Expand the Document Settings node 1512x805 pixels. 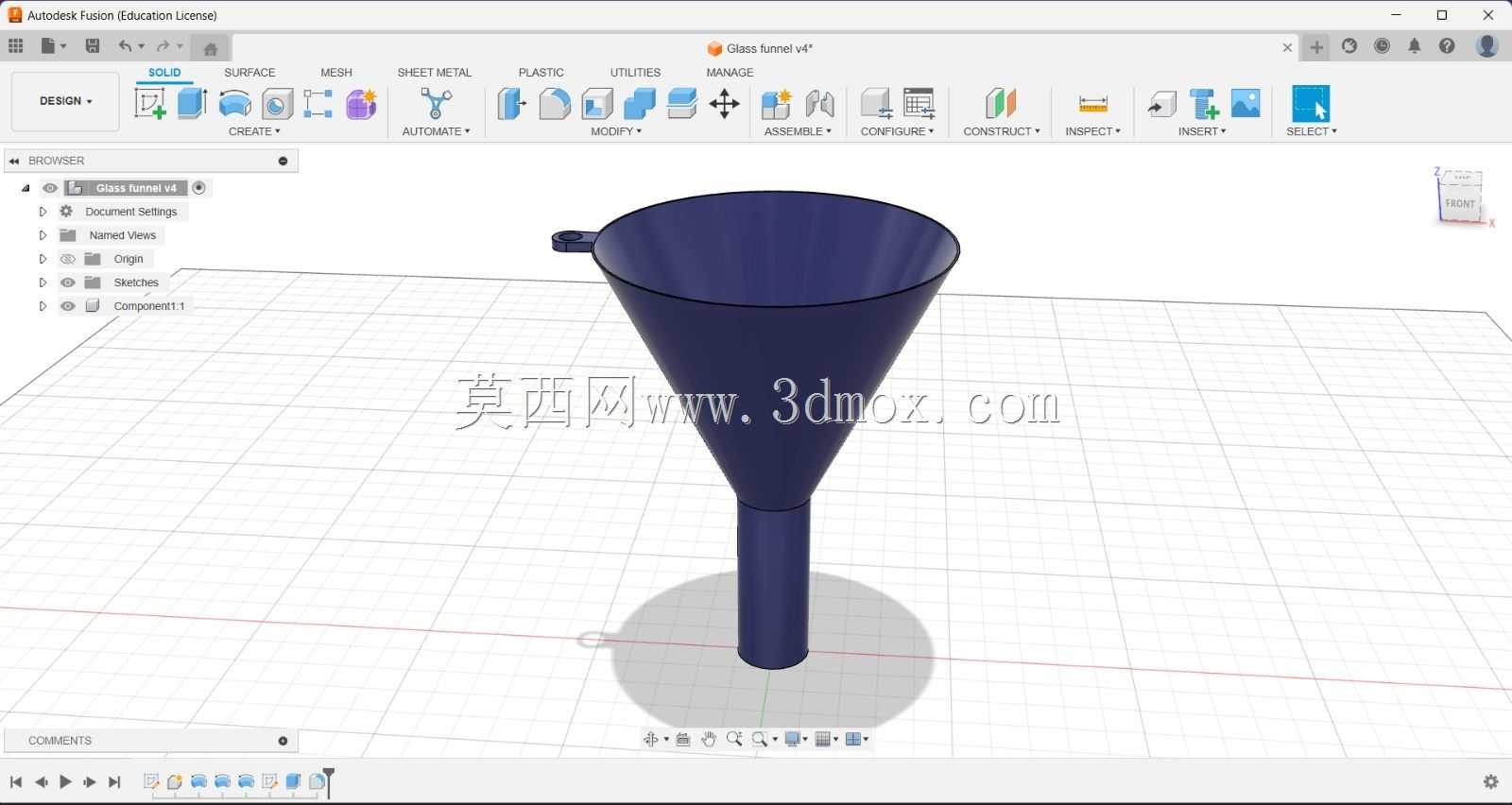pyautogui.click(x=43, y=212)
